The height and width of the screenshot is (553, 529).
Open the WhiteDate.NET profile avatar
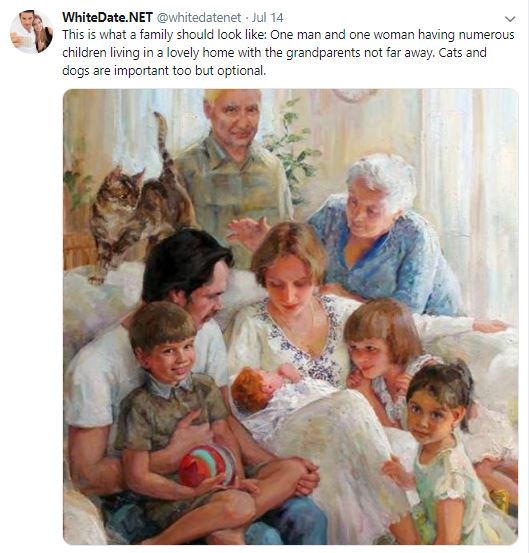point(31,31)
